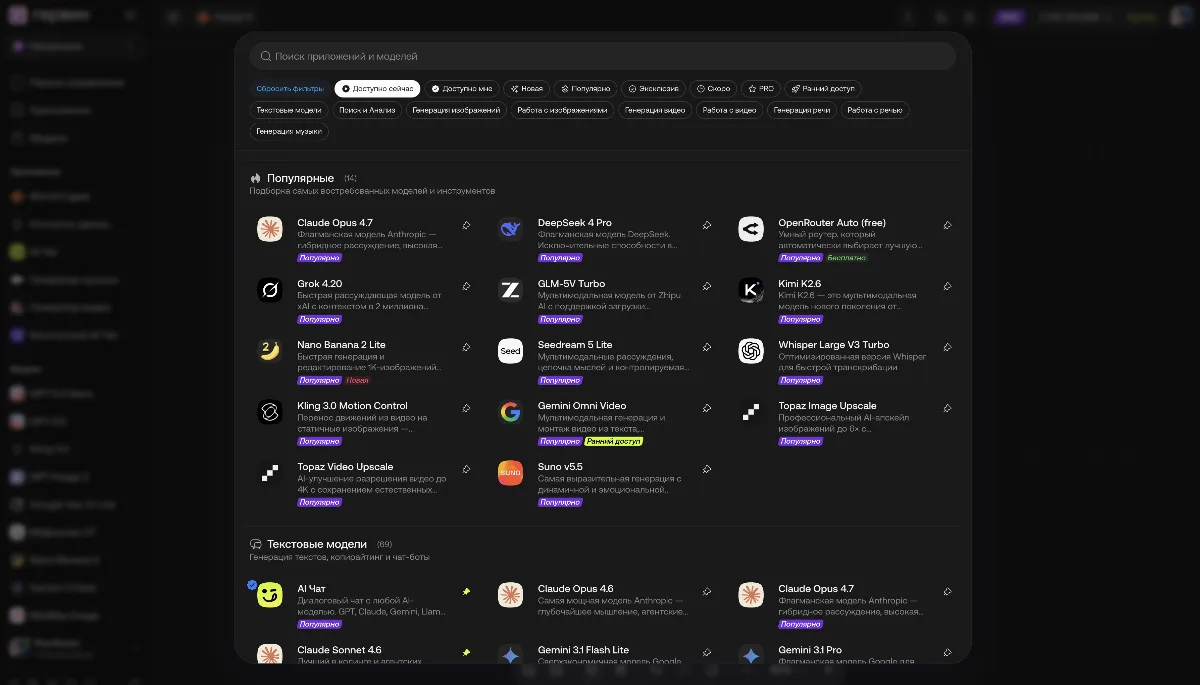Pin the Kimi K2.6 model

point(947,287)
